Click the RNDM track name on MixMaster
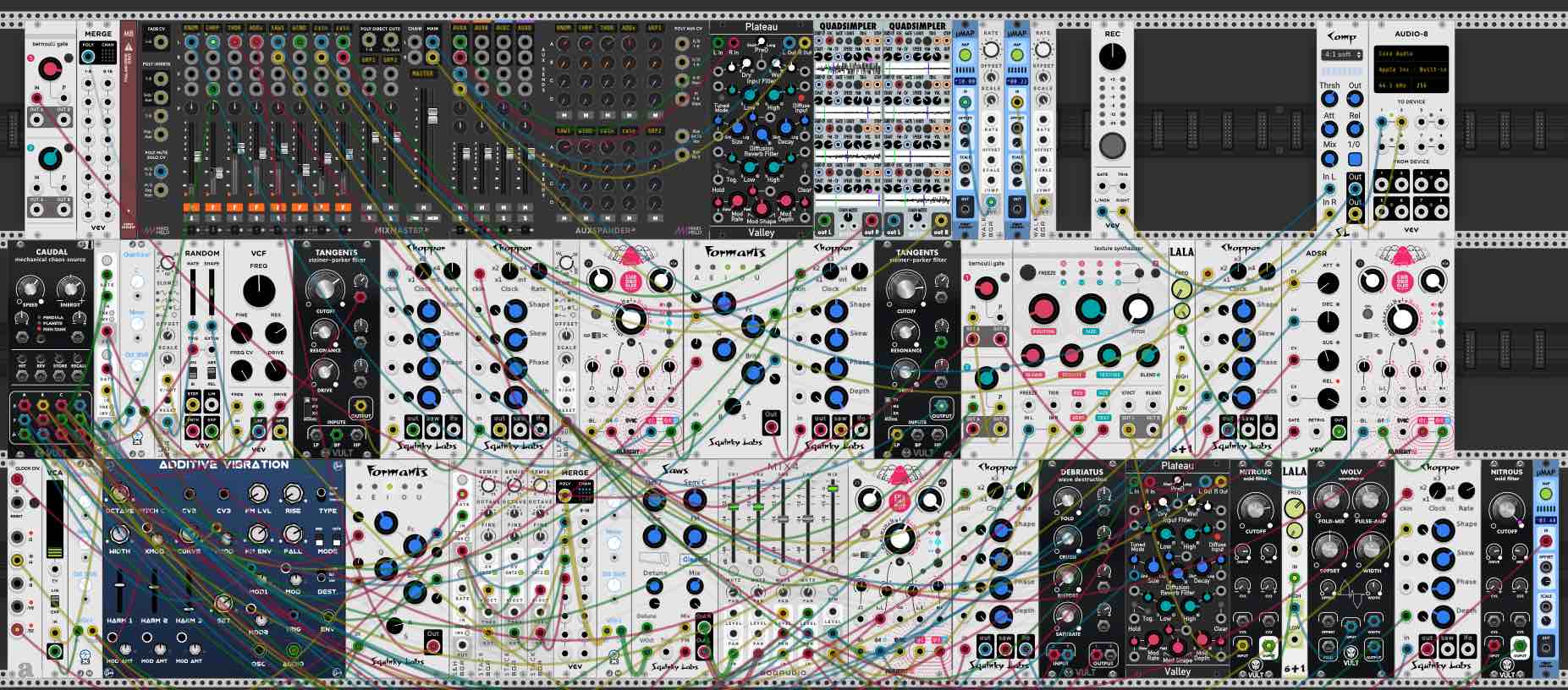Viewport: 1568px width, 690px height. point(191,28)
